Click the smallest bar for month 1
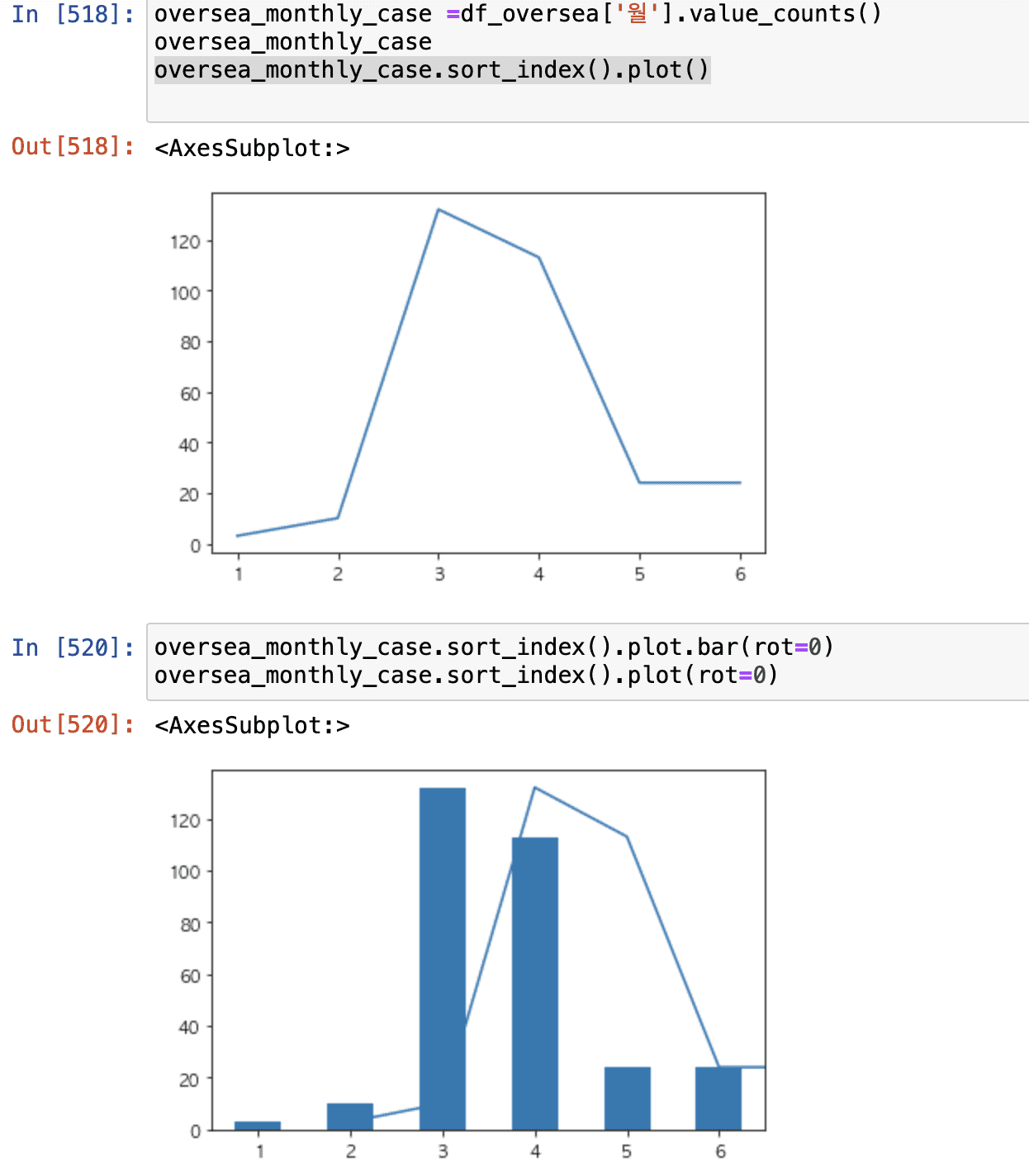The height and width of the screenshot is (1176, 1029). pyautogui.click(x=258, y=1126)
